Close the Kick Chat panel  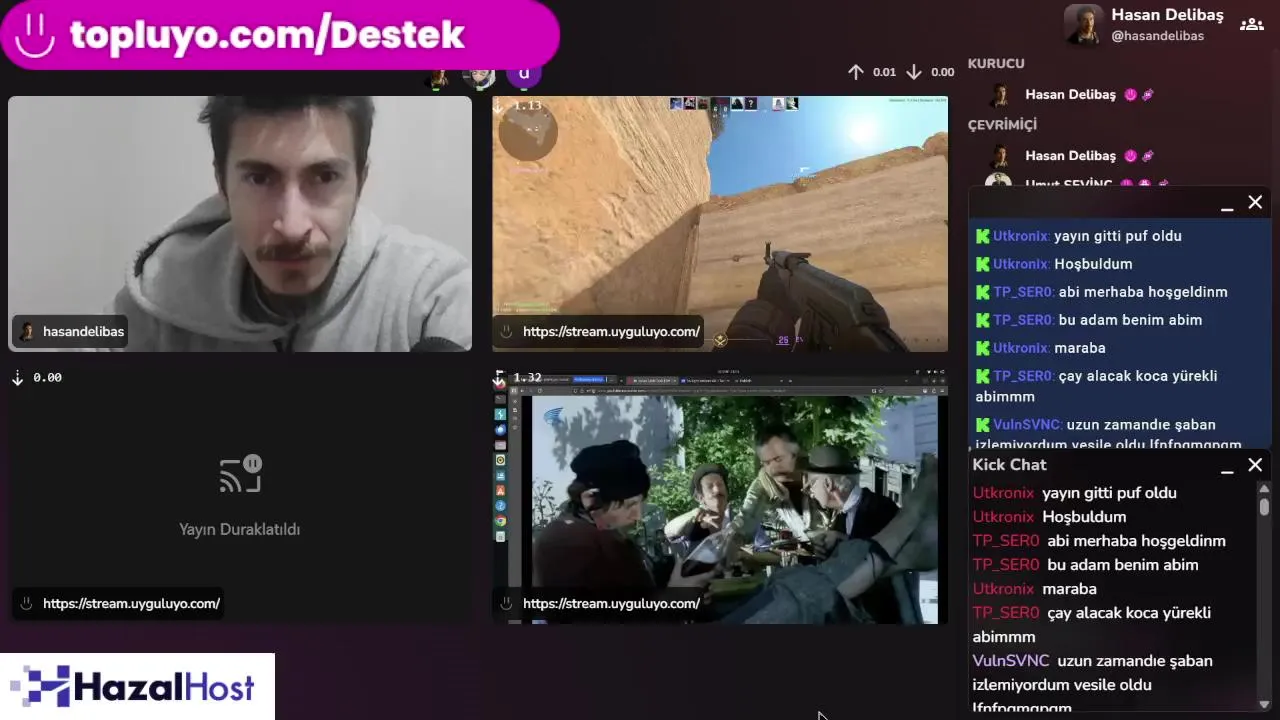(1255, 466)
